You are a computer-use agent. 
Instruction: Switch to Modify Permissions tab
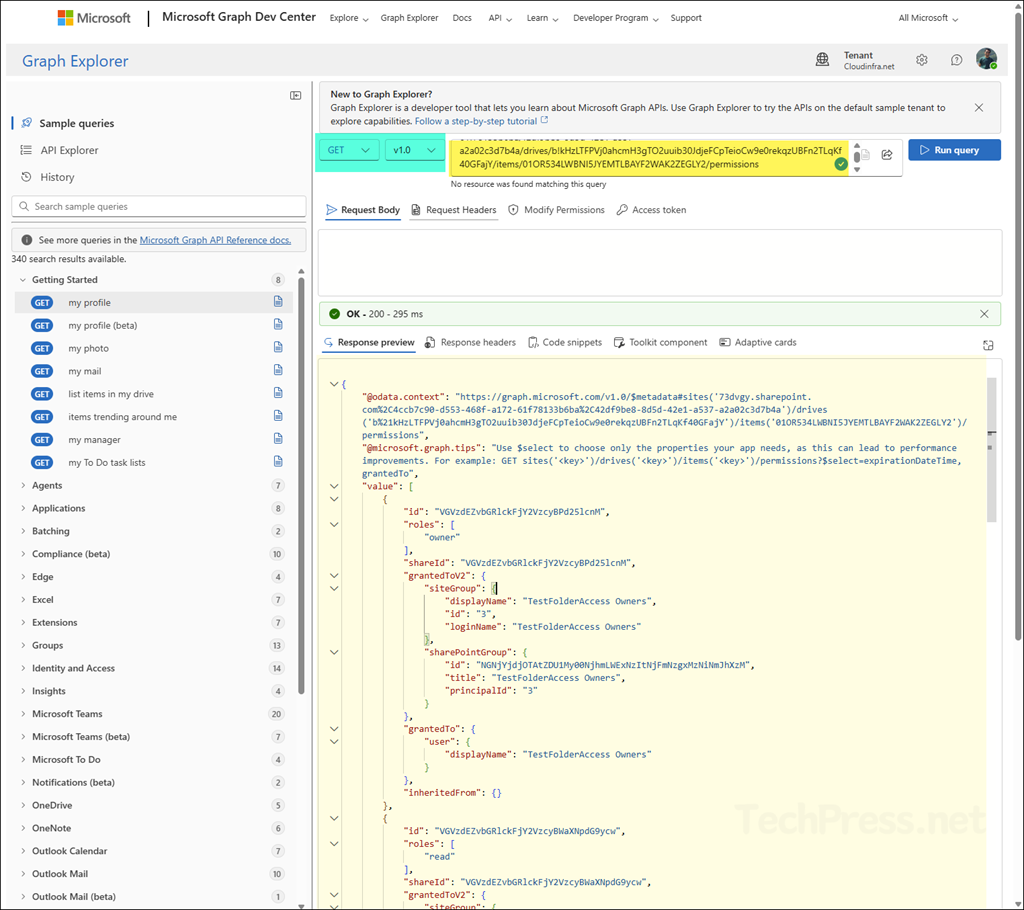click(x=556, y=210)
